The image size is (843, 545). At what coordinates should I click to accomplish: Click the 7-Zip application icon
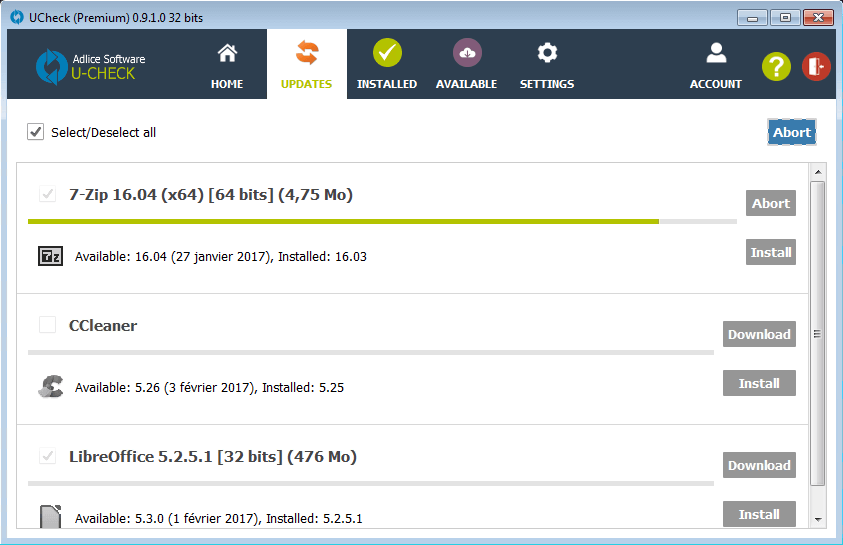50,256
